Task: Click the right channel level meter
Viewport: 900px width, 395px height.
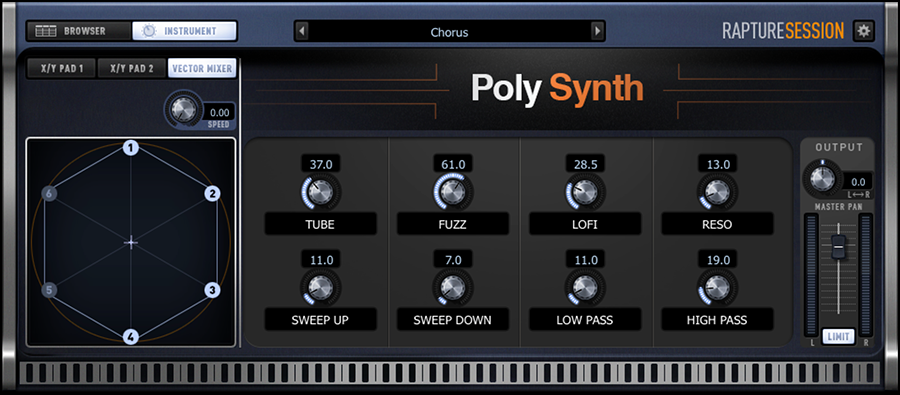Action: click(x=866, y=276)
